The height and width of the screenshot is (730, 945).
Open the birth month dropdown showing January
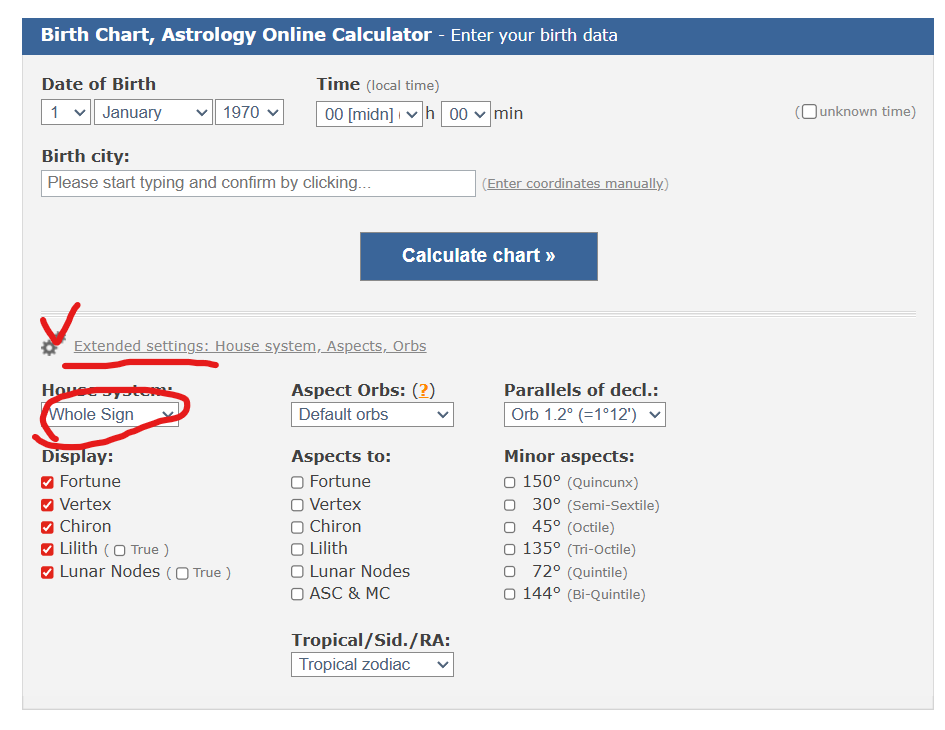[154, 113]
